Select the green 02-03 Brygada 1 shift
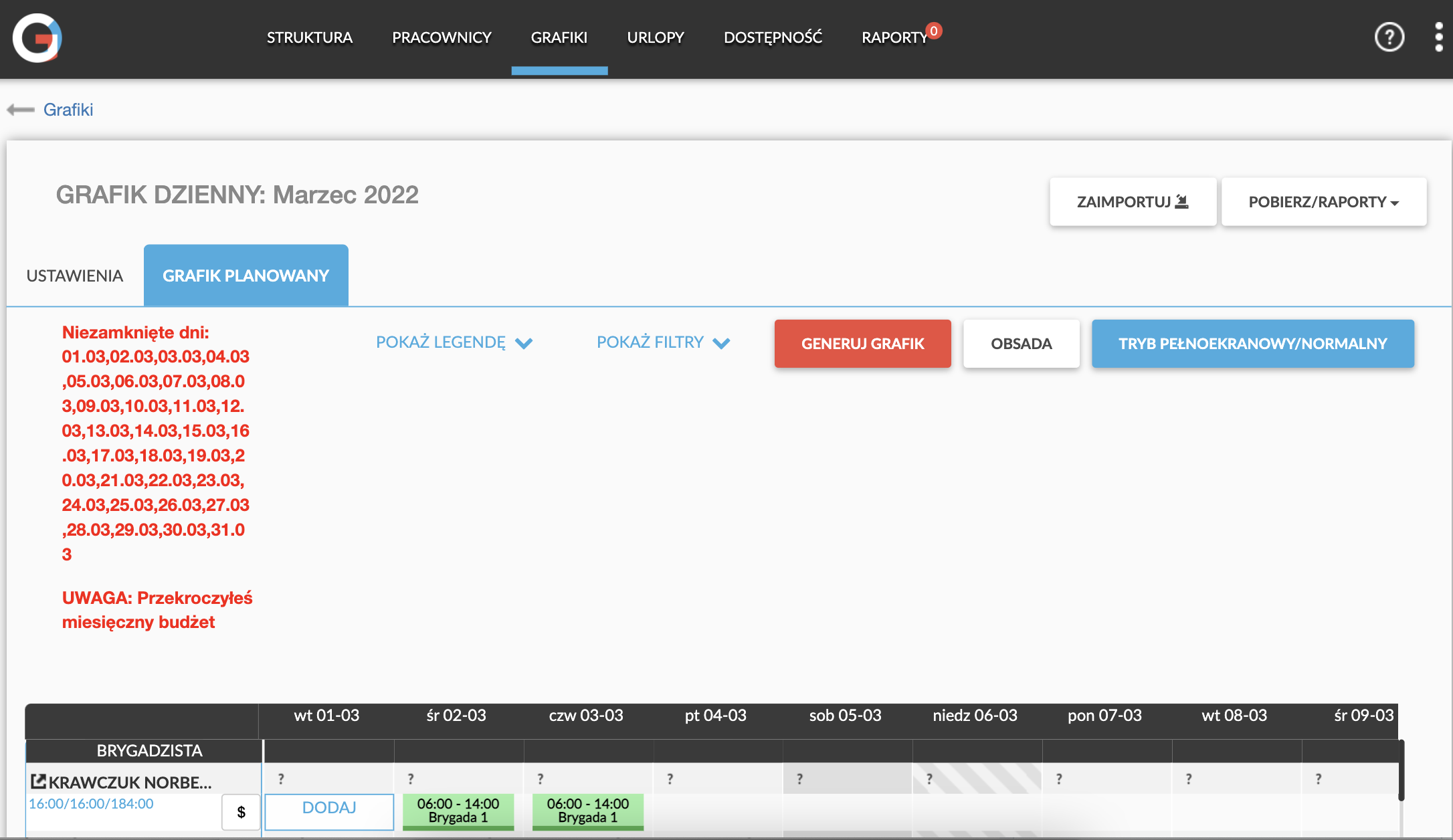 click(x=458, y=811)
